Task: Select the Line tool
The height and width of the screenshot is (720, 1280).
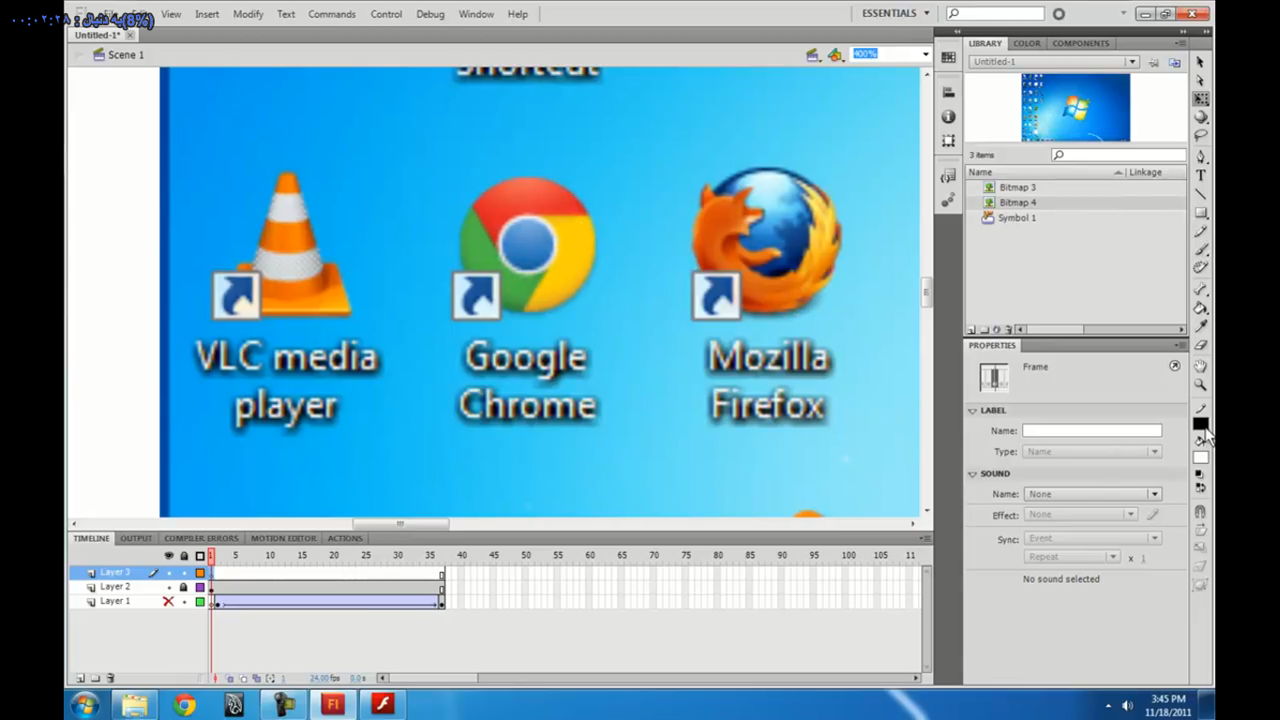Action: coord(1201,193)
